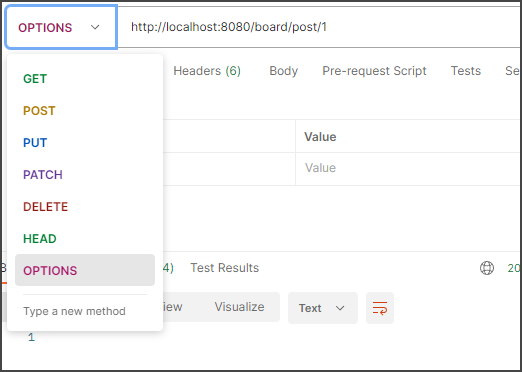The width and height of the screenshot is (522, 372).
Task: Open the Test Results response tab
Action: pos(225,268)
